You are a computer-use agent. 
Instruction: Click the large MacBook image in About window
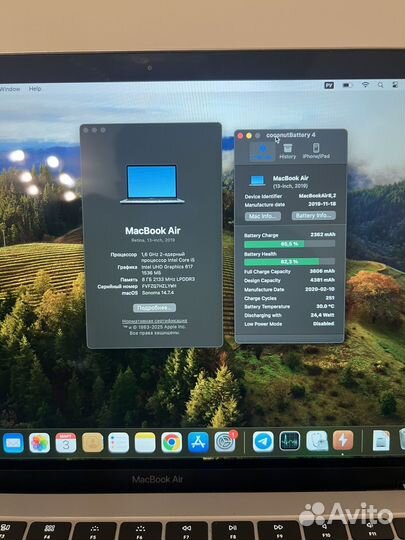[152, 184]
